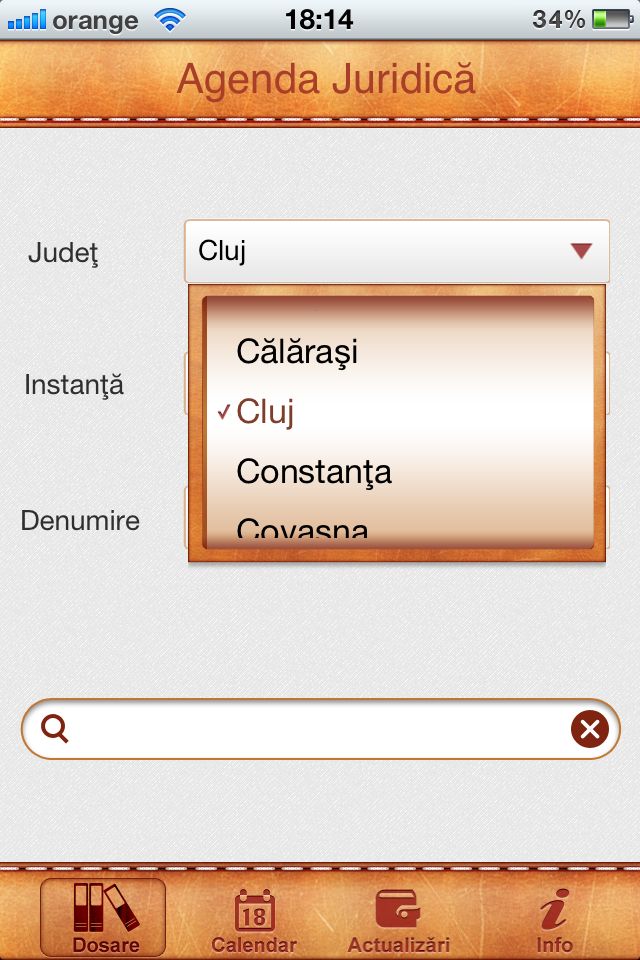Image resolution: width=640 pixels, height=960 pixels.
Task: Switch to the Calendar tab label
Action: point(254,945)
